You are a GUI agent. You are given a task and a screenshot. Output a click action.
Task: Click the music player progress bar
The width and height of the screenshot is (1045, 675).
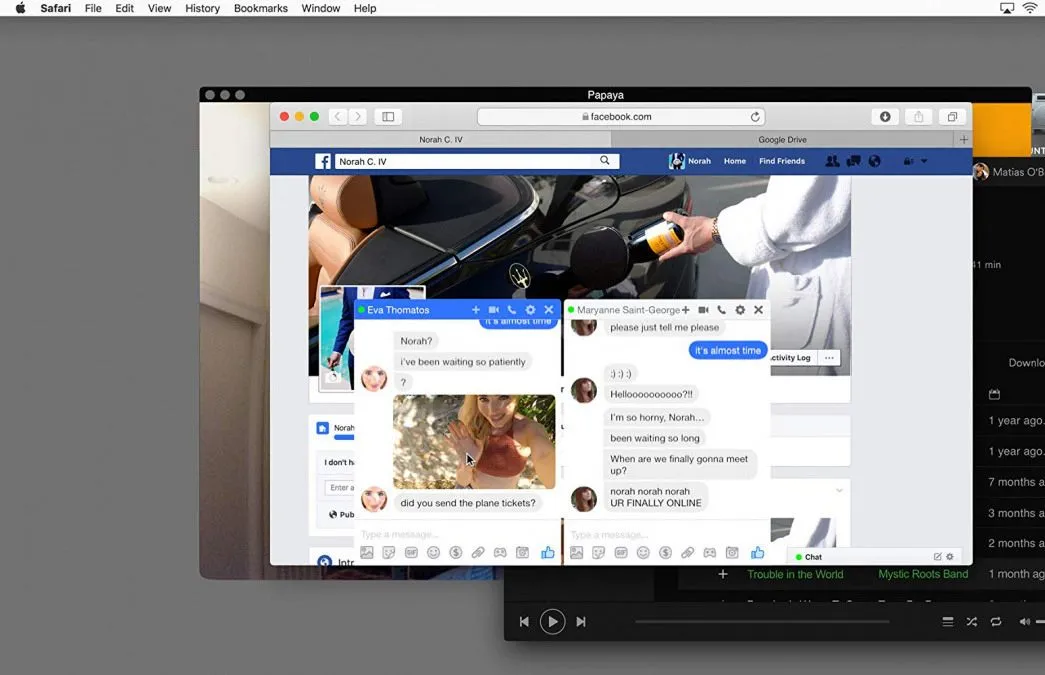tap(762, 622)
